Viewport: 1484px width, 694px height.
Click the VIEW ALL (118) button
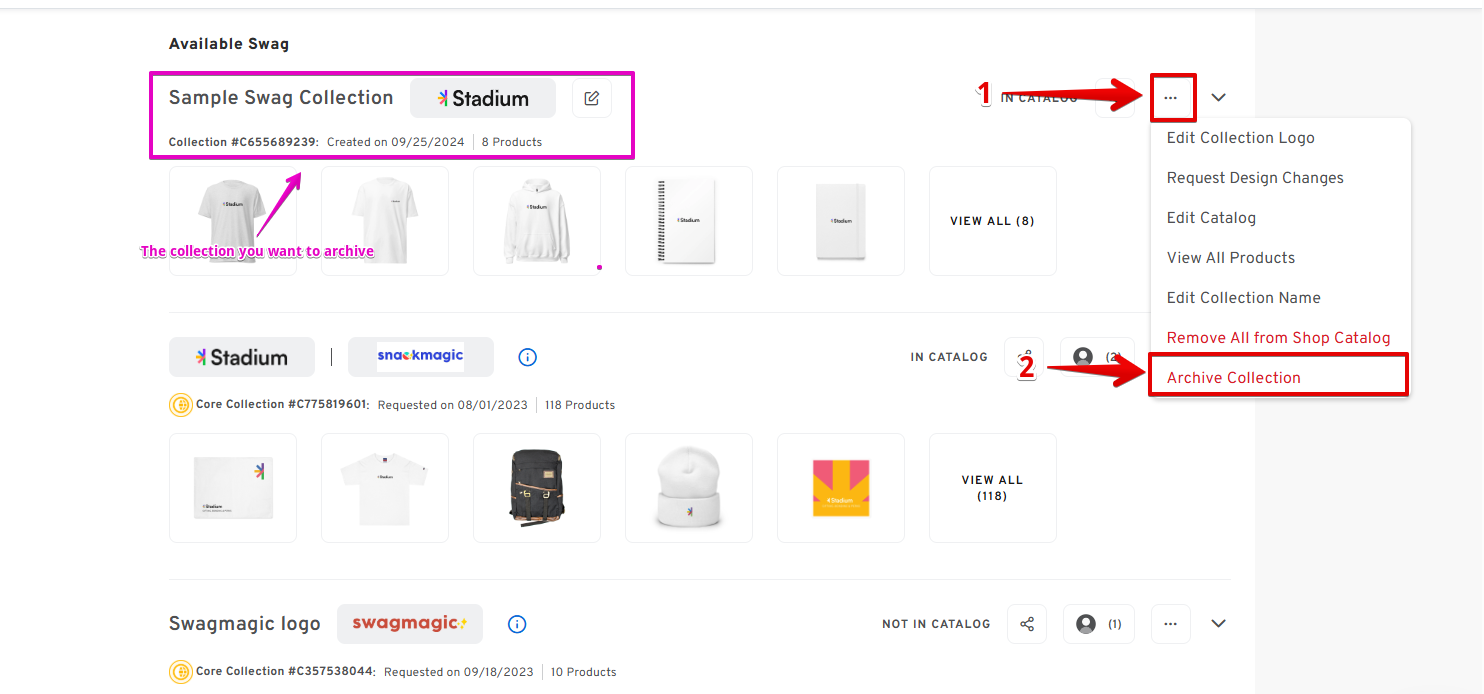pyautogui.click(x=992, y=488)
